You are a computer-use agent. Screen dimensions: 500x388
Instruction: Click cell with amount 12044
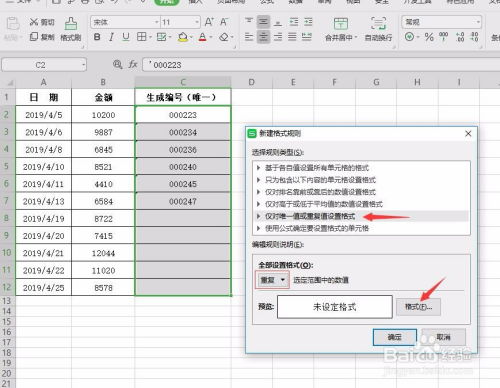point(103,253)
